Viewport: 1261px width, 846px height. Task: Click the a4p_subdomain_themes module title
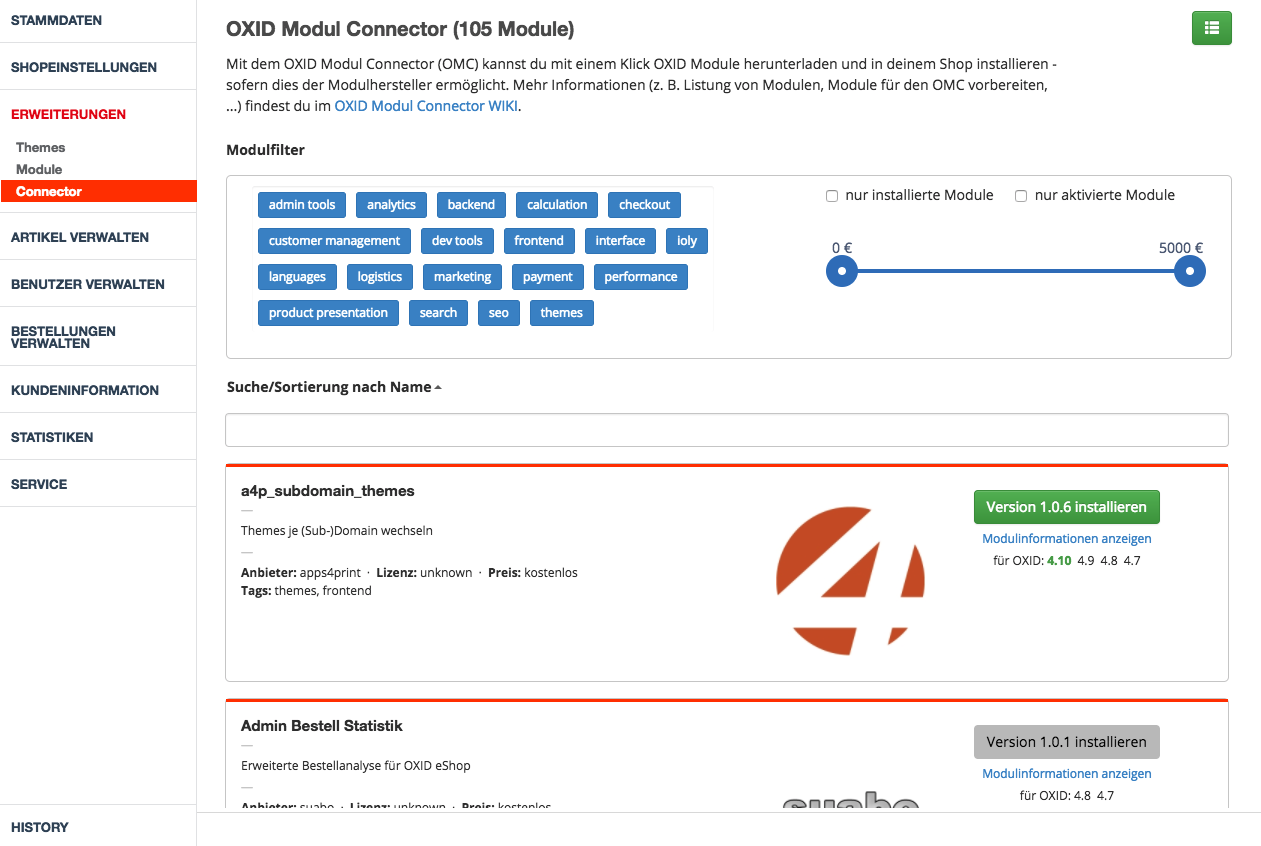coord(328,491)
